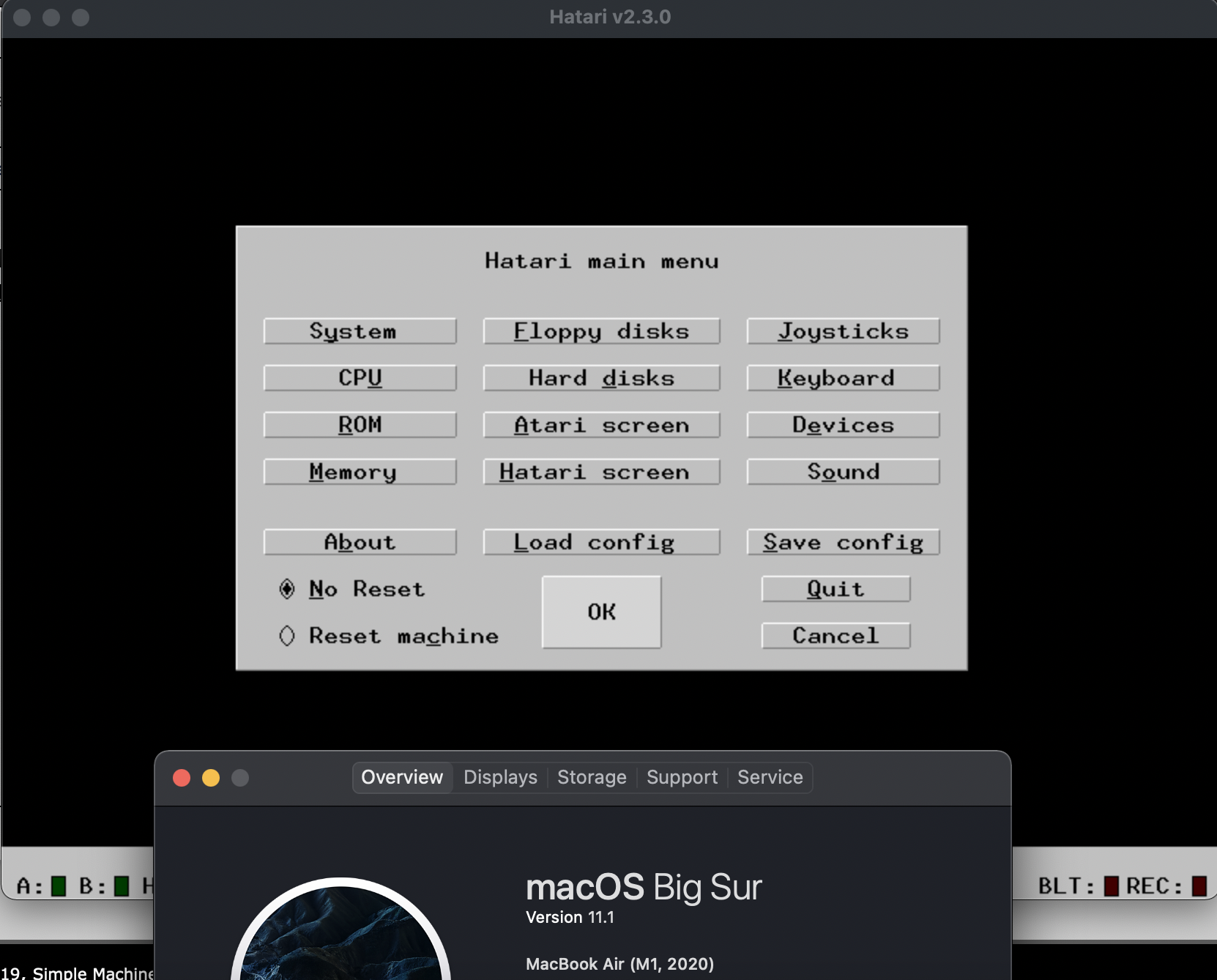Click the CPU options button
This screenshot has width=1217, height=980.
pos(360,378)
